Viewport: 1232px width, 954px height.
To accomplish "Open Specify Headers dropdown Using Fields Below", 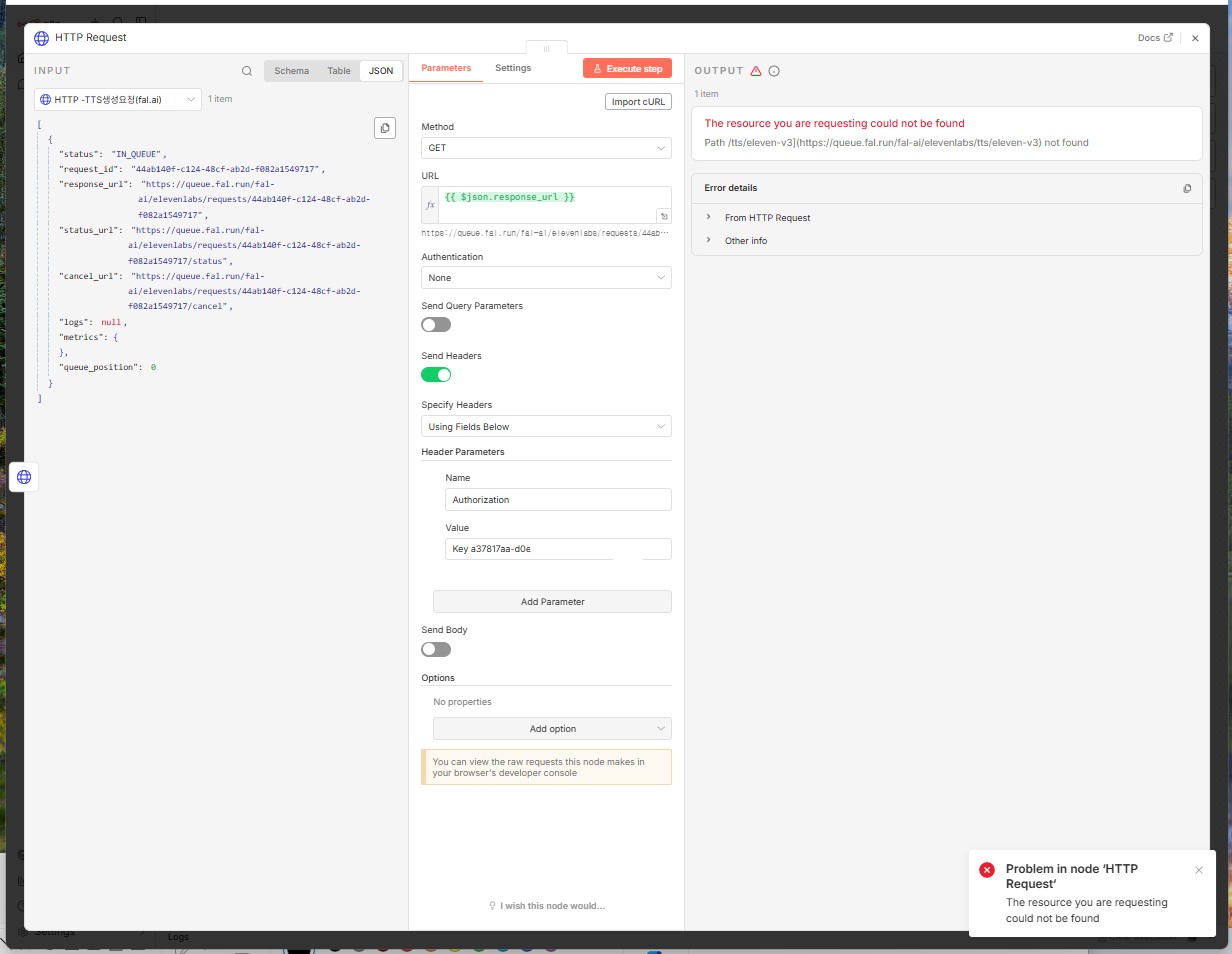I will click(546, 427).
